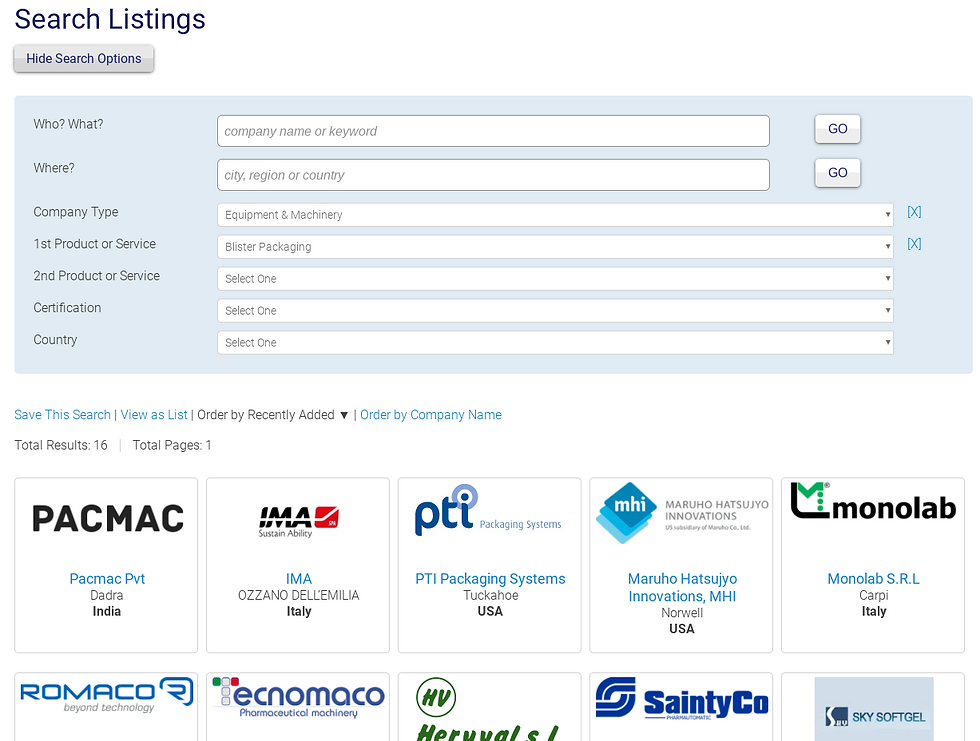Image resolution: width=980 pixels, height=741 pixels.
Task: Click the SaintyCo logo
Action: click(x=682, y=699)
